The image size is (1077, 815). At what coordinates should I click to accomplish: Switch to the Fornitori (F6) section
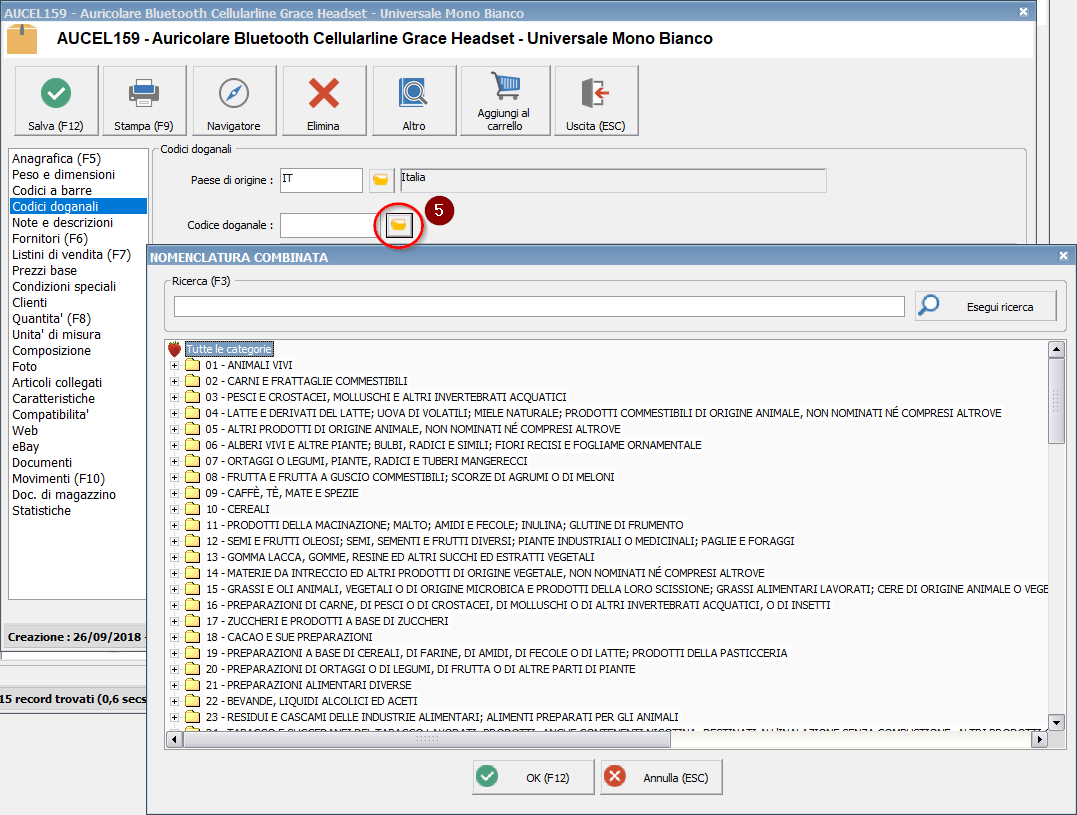pyautogui.click(x=49, y=239)
